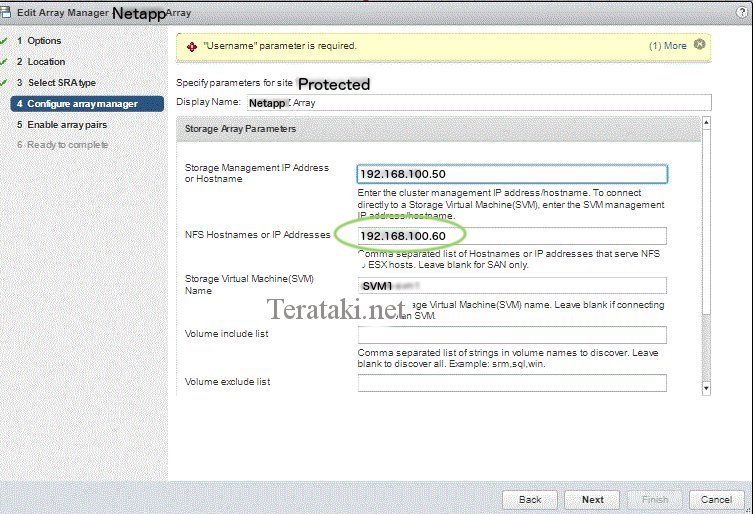The width and height of the screenshot is (753, 514).
Task: Select step 4 Configure array manager
Action: point(87,104)
